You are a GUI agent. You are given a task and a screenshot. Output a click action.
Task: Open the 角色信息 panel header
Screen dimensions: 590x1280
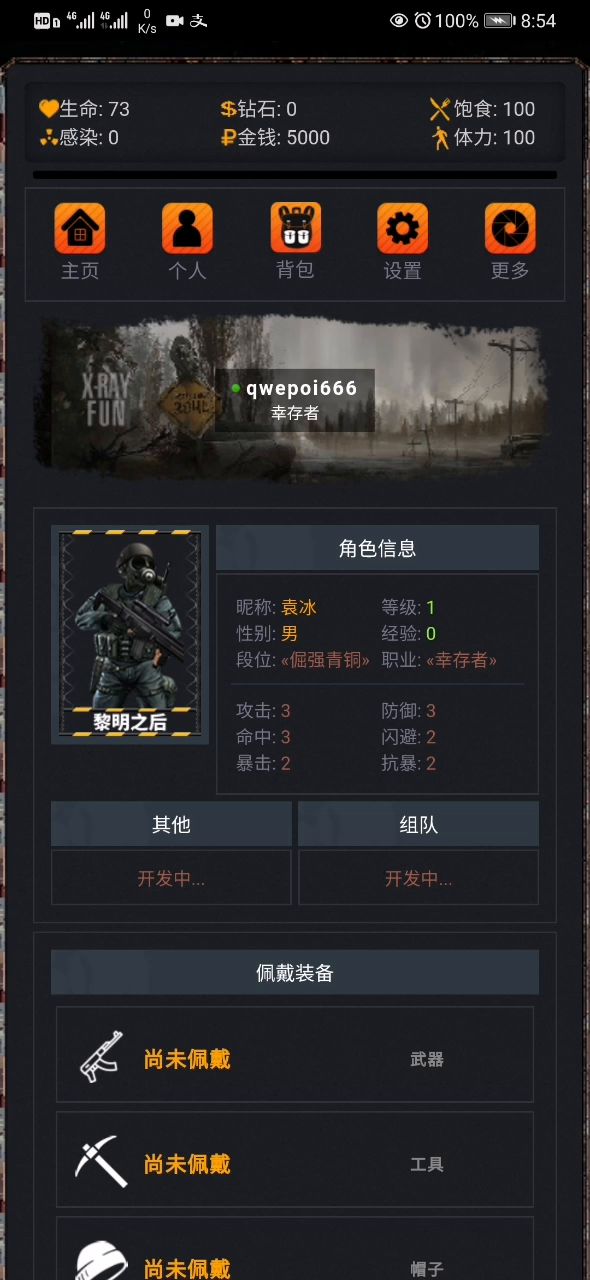pyautogui.click(x=377, y=548)
